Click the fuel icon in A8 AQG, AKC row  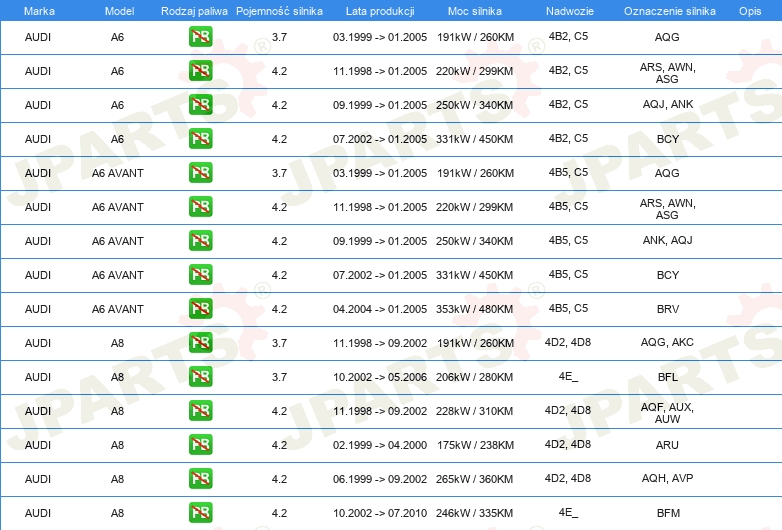200,343
